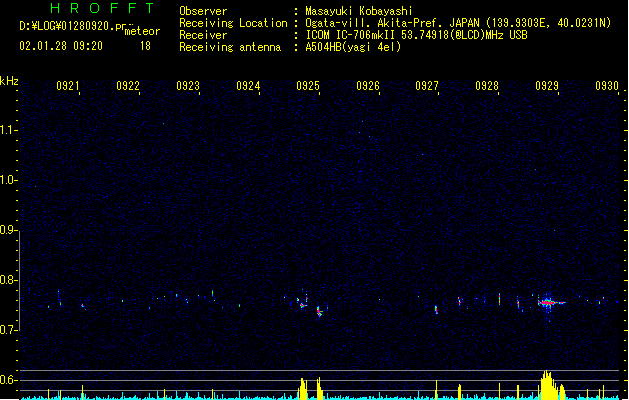The height and width of the screenshot is (400, 629).
Task: Click the 0922 time marker
Action: (128, 86)
